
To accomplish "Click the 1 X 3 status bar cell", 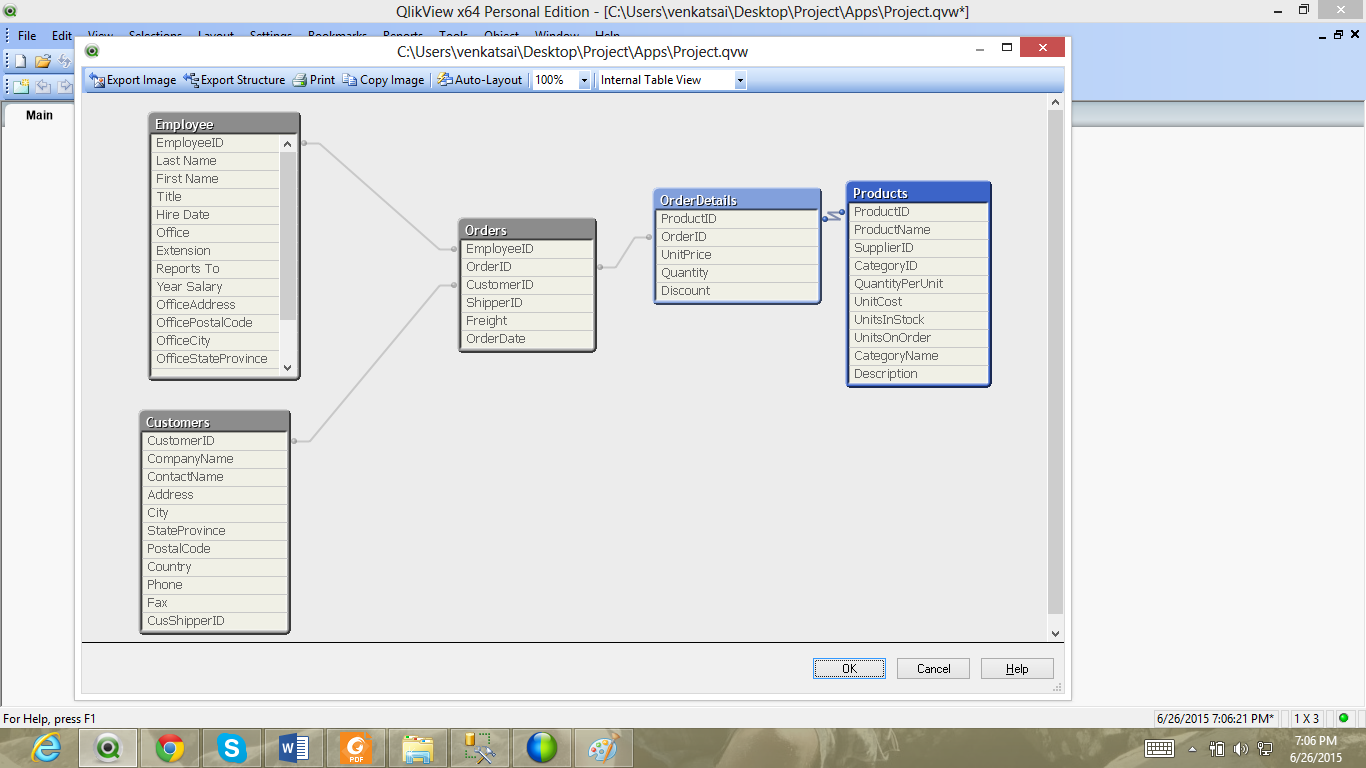I will (x=1306, y=718).
